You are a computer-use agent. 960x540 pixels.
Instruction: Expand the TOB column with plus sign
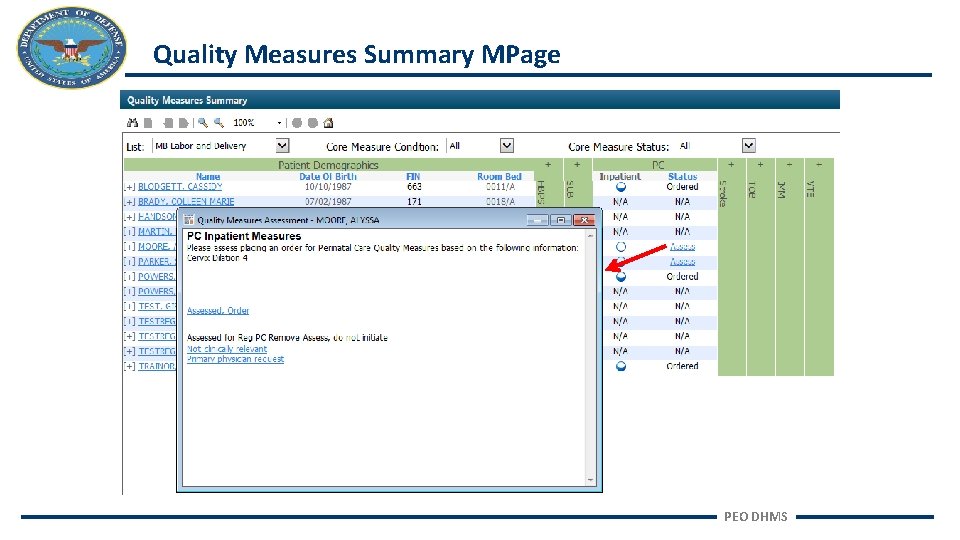click(x=760, y=165)
